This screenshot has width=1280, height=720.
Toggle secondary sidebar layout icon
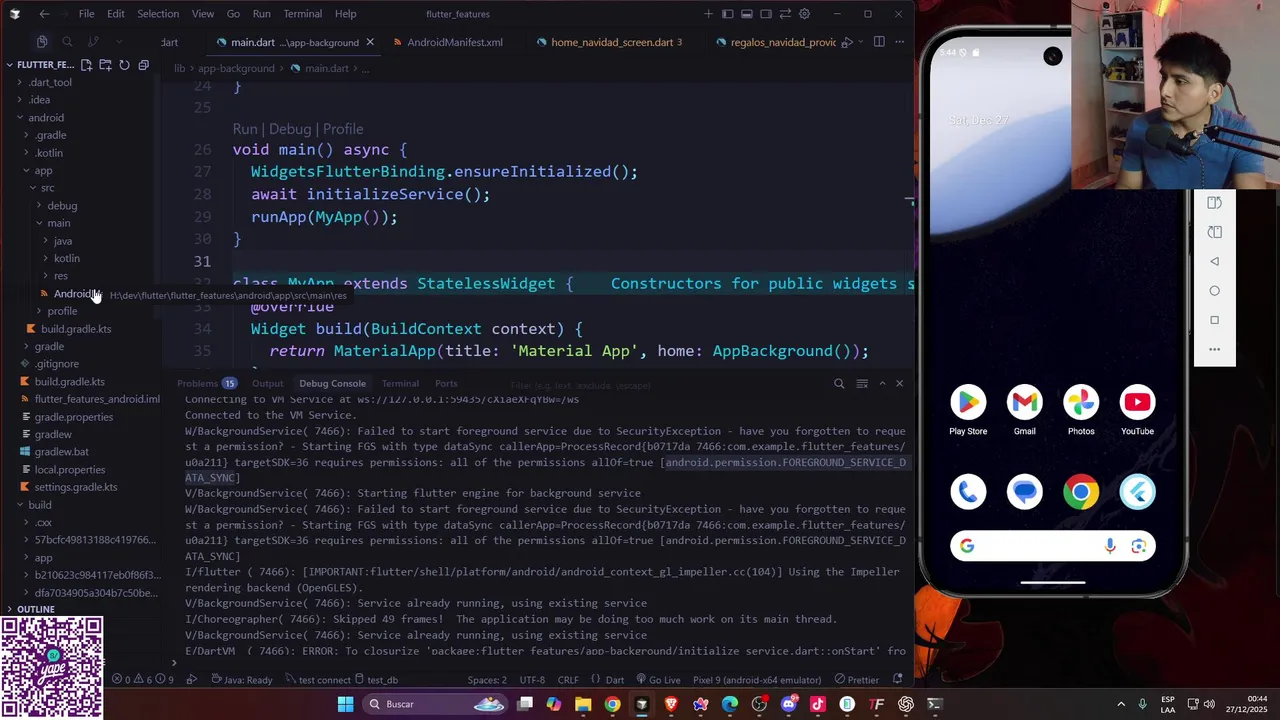[x=766, y=14]
